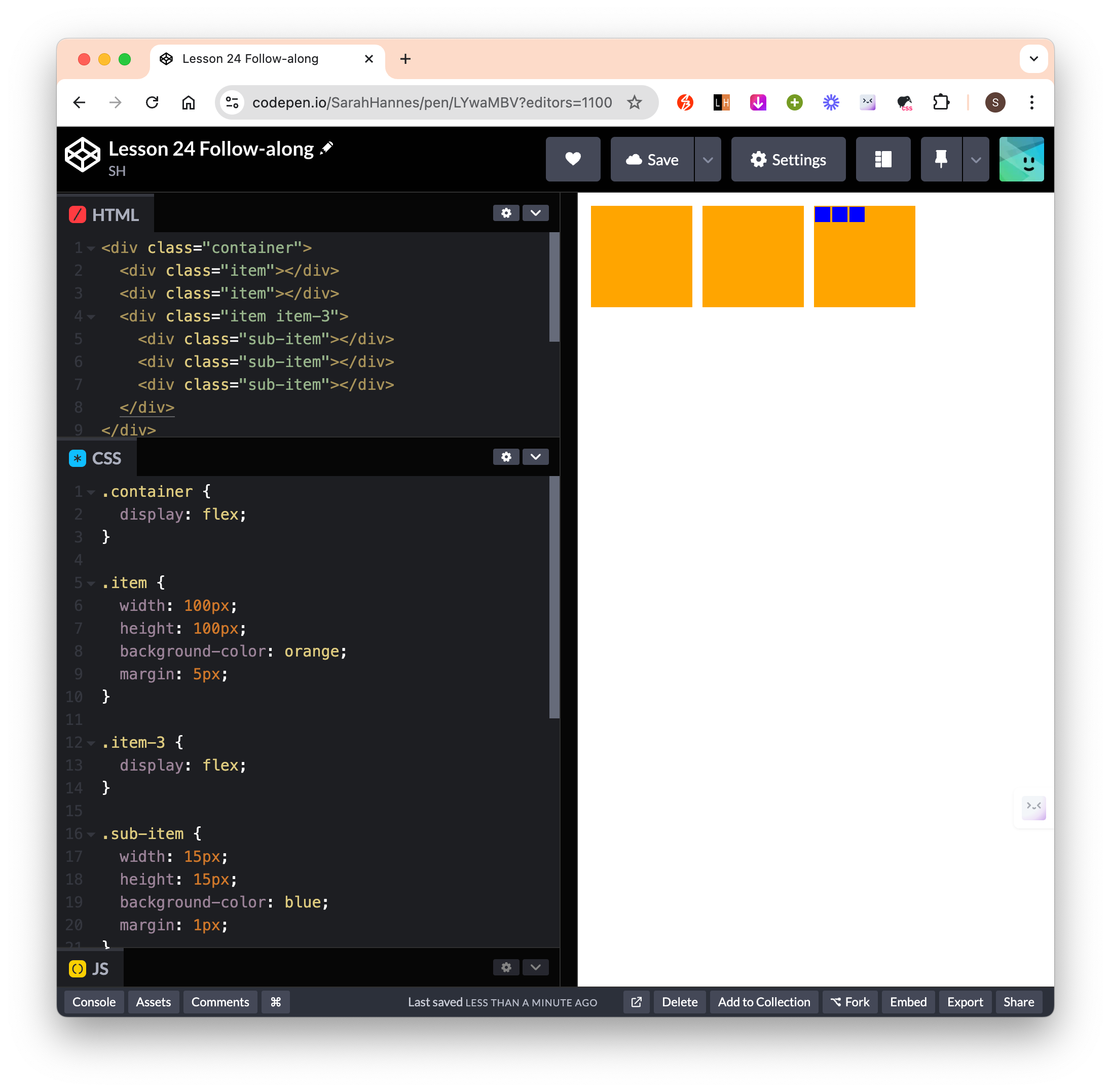Open Chrome three-dot menu

pyautogui.click(x=1031, y=103)
